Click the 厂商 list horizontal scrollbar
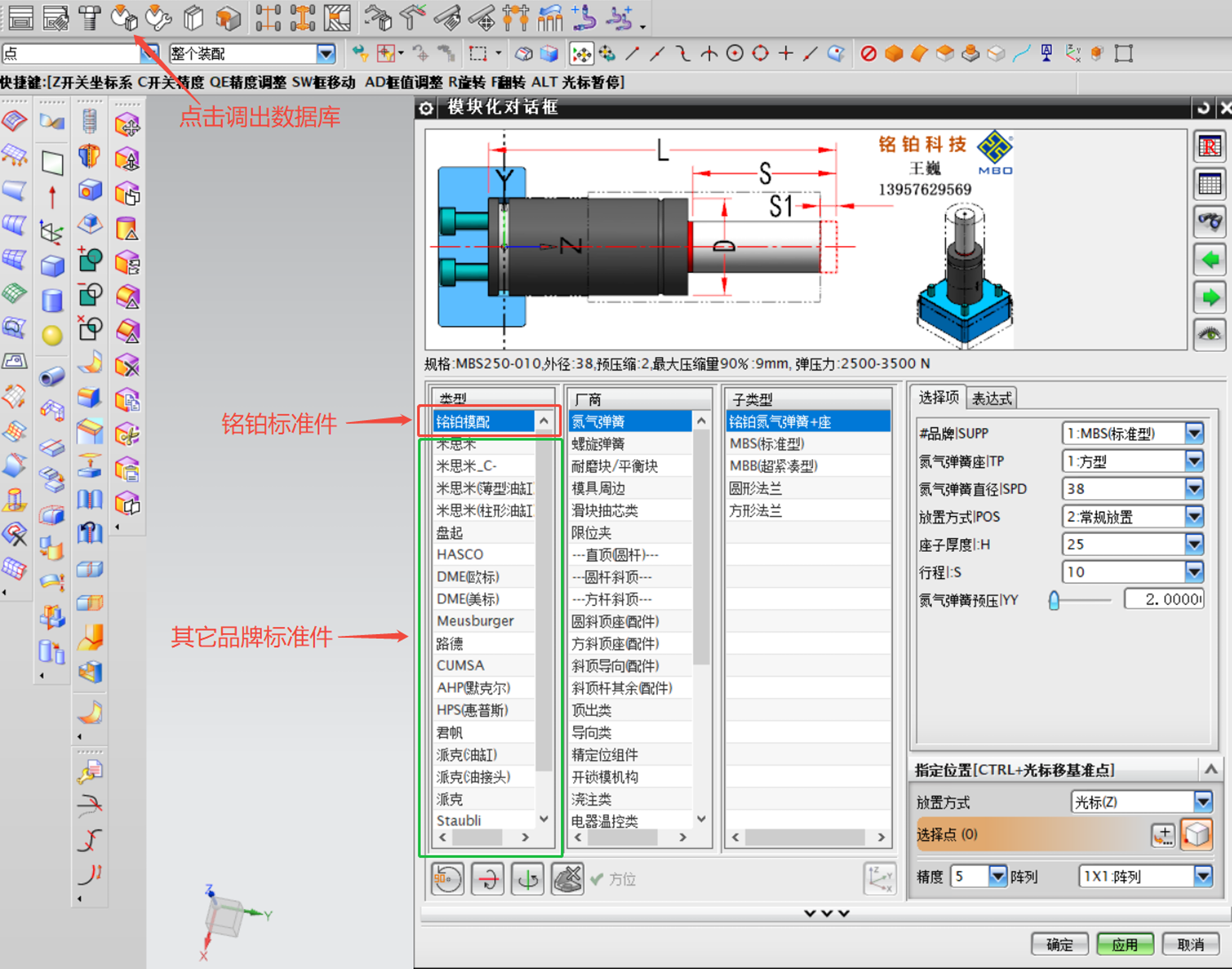The image size is (1232, 969). 629,838
